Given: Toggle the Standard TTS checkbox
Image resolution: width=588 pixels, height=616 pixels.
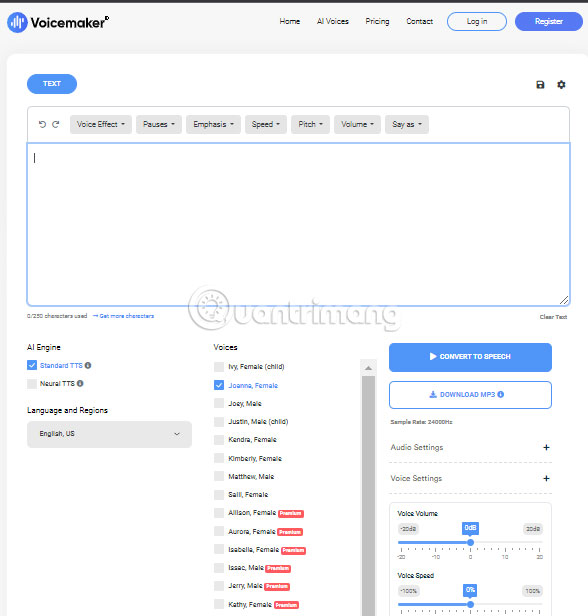Looking at the screenshot, I should click(x=32, y=365).
